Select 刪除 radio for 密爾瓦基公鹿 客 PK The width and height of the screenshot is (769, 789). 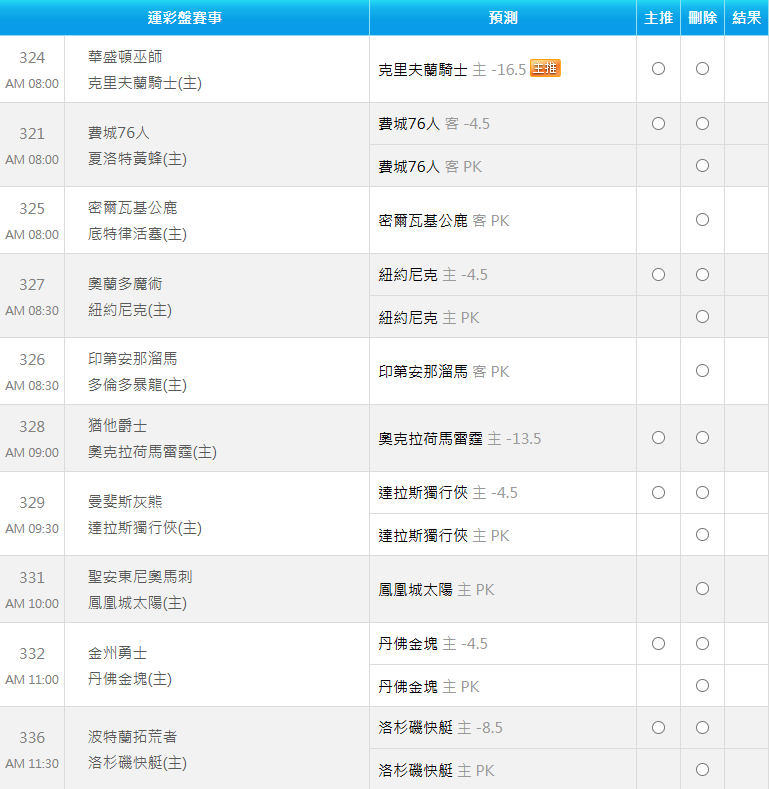tap(702, 219)
